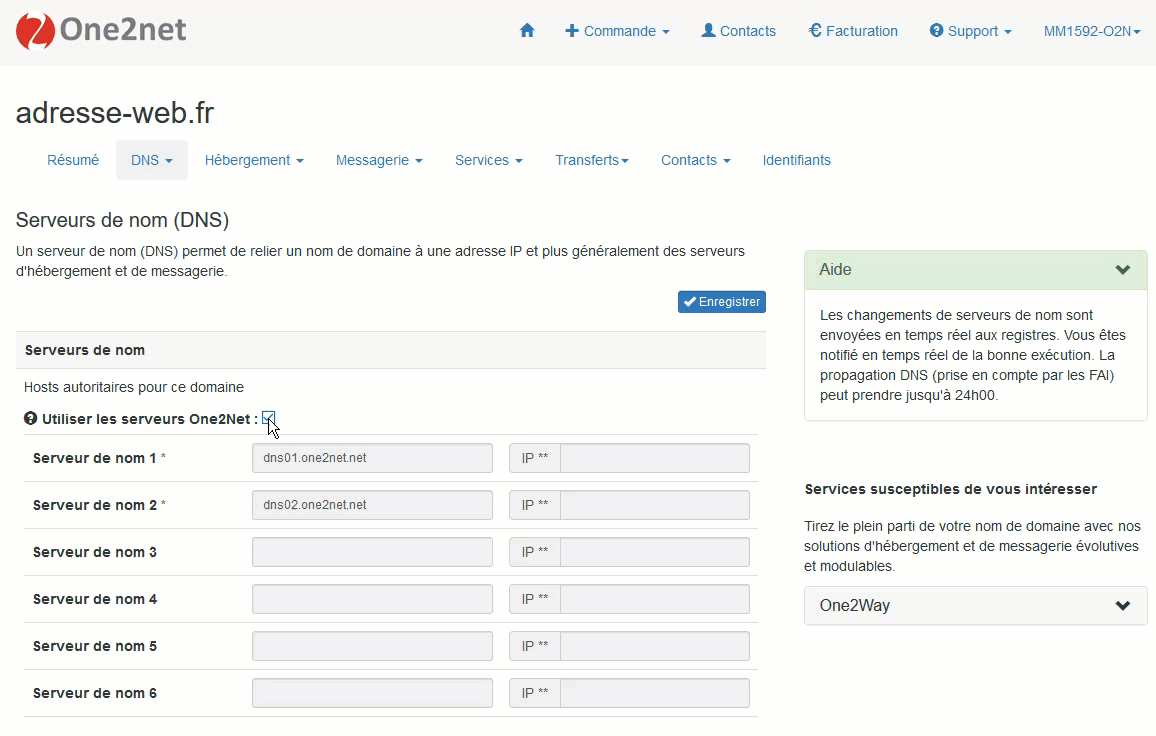
Task: Open the Identifiants tab
Action: click(796, 160)
